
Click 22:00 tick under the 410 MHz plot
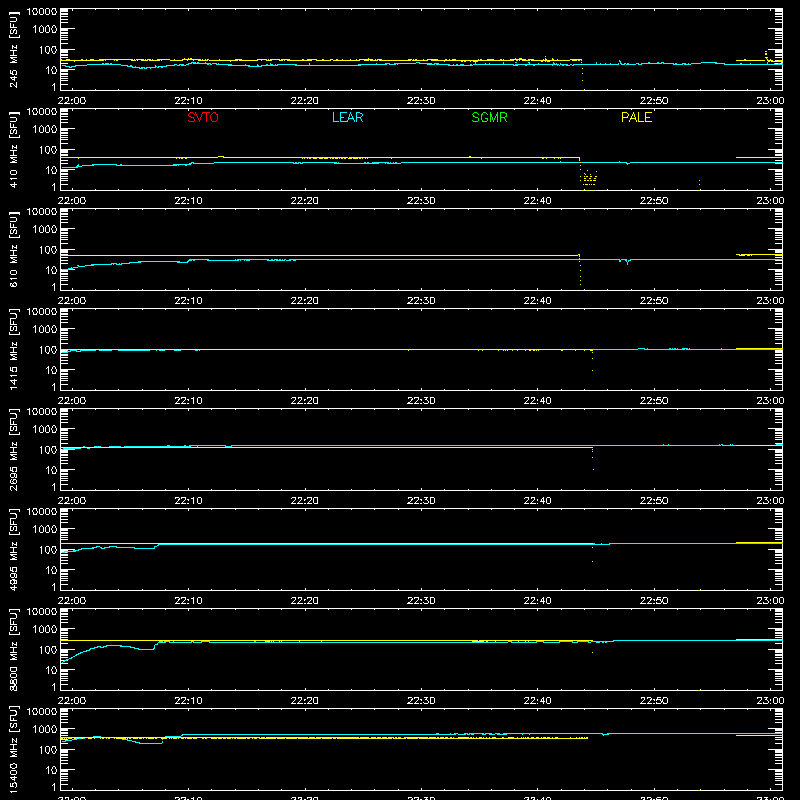point(72,201)
